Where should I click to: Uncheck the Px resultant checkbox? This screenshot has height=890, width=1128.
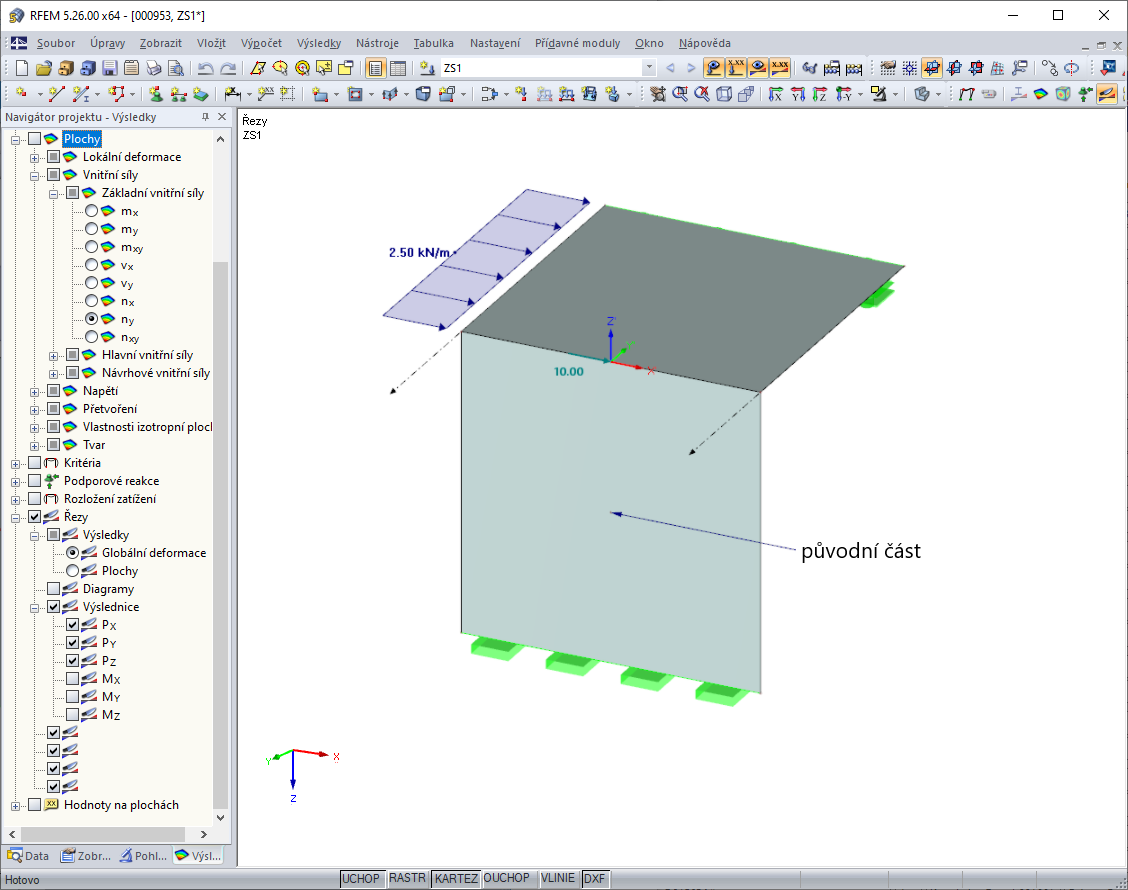point(73,625)
